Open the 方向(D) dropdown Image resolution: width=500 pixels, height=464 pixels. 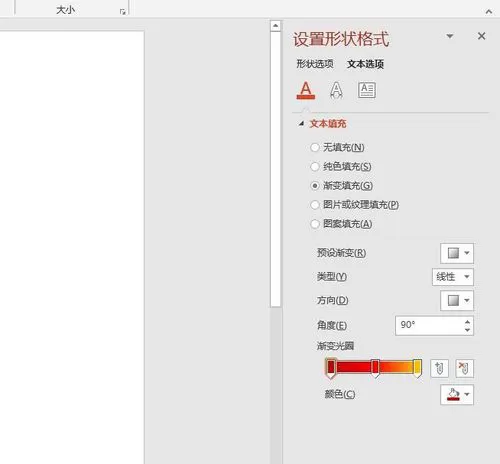(x=457, y=301)
